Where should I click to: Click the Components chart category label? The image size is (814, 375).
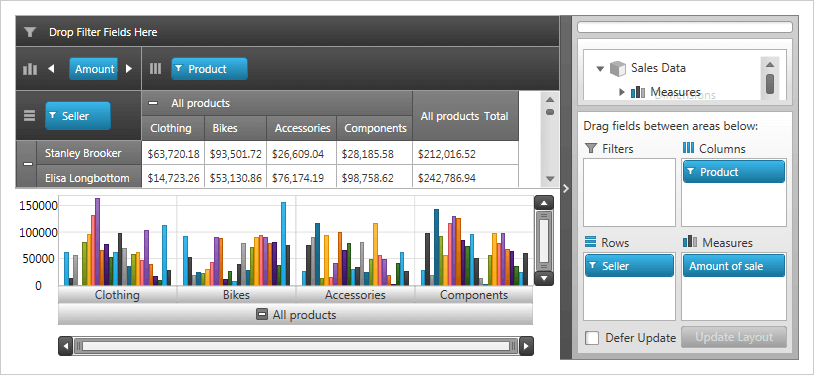tap(474, 295)
